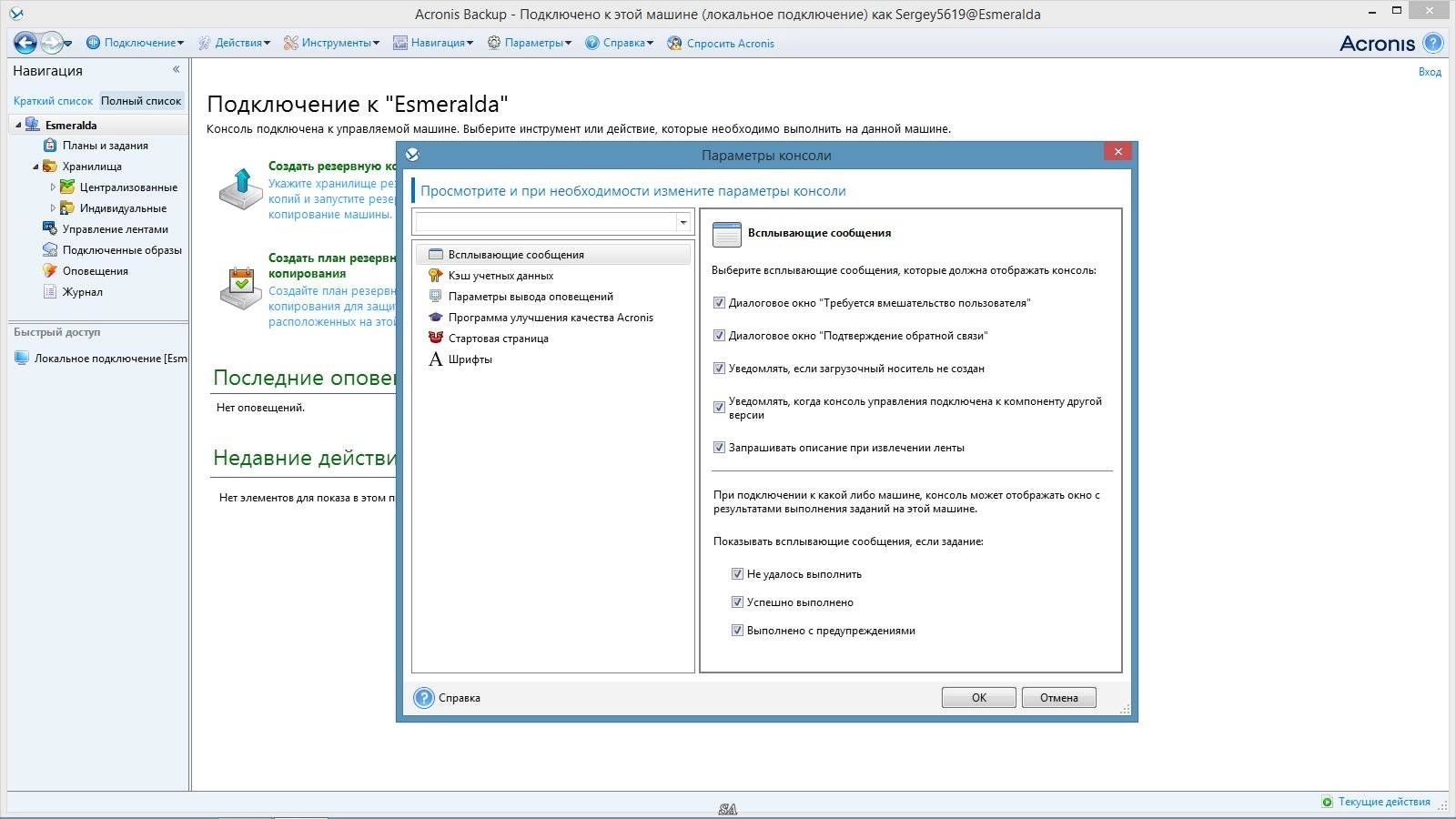Toggle "Подтверждение обратной связи" dialog checkbox
This screenshot has height=819, width=1456.
[x=719, y=336]
